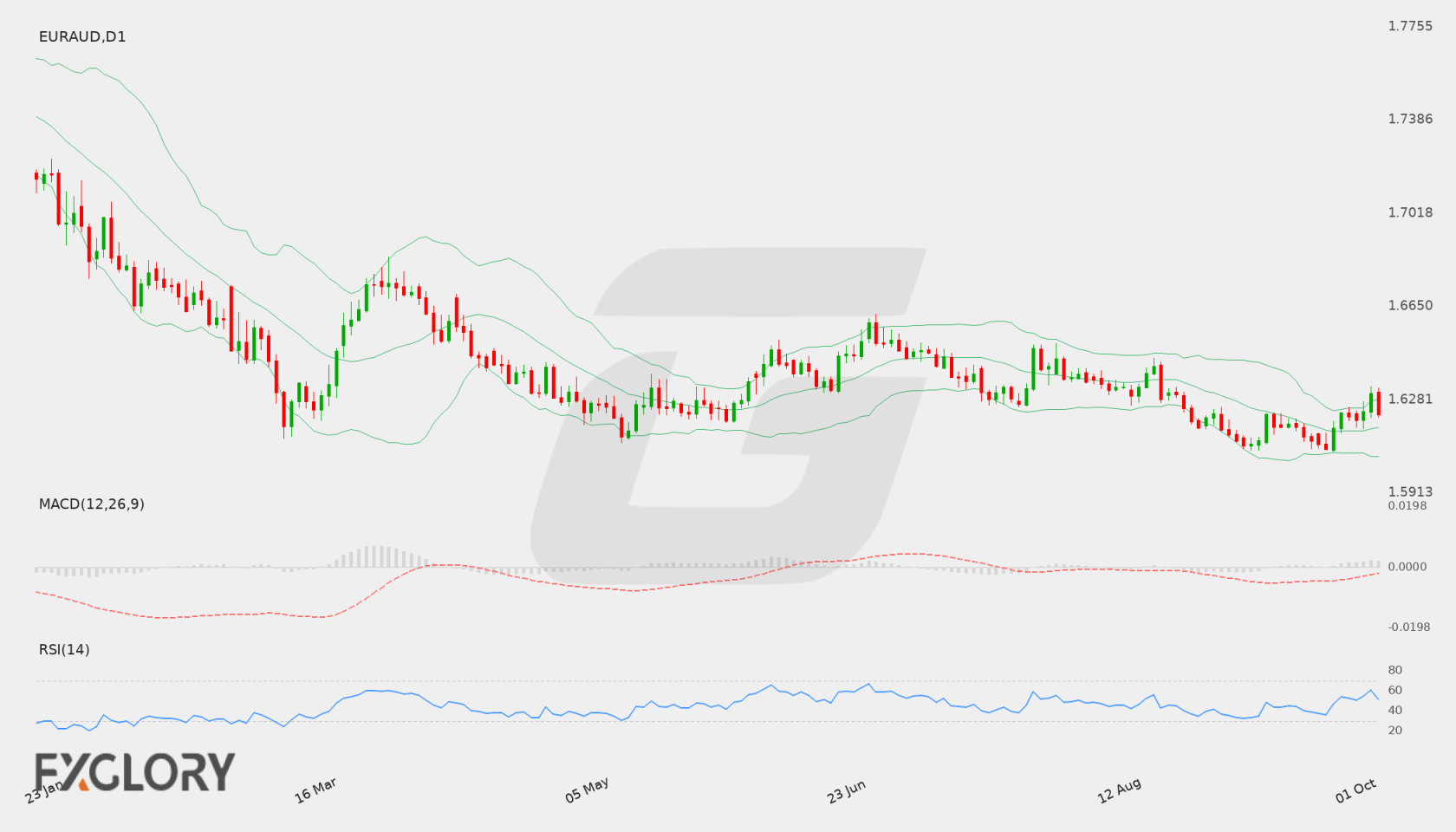Click price level 1.6281
Screen dimensions: 1456x832
(x=1410, y=399)
